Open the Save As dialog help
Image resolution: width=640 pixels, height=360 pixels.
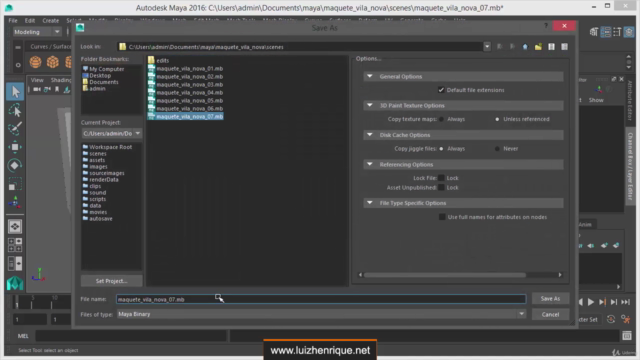coord(546,26)
